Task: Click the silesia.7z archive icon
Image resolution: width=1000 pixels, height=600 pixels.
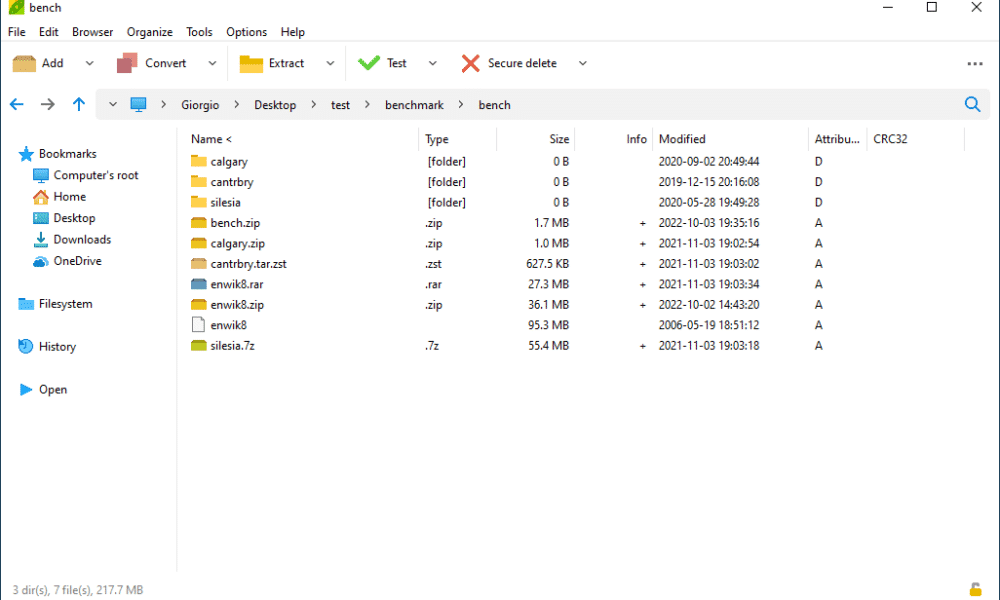Action: 199,346
